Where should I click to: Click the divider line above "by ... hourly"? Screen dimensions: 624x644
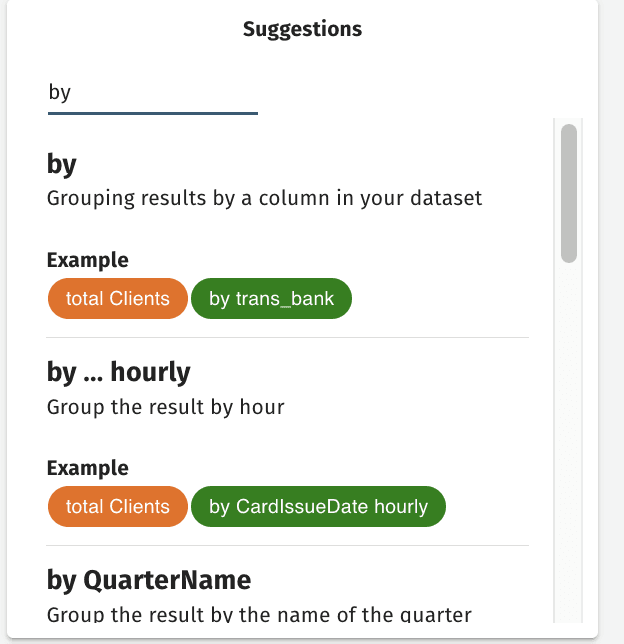288,338
